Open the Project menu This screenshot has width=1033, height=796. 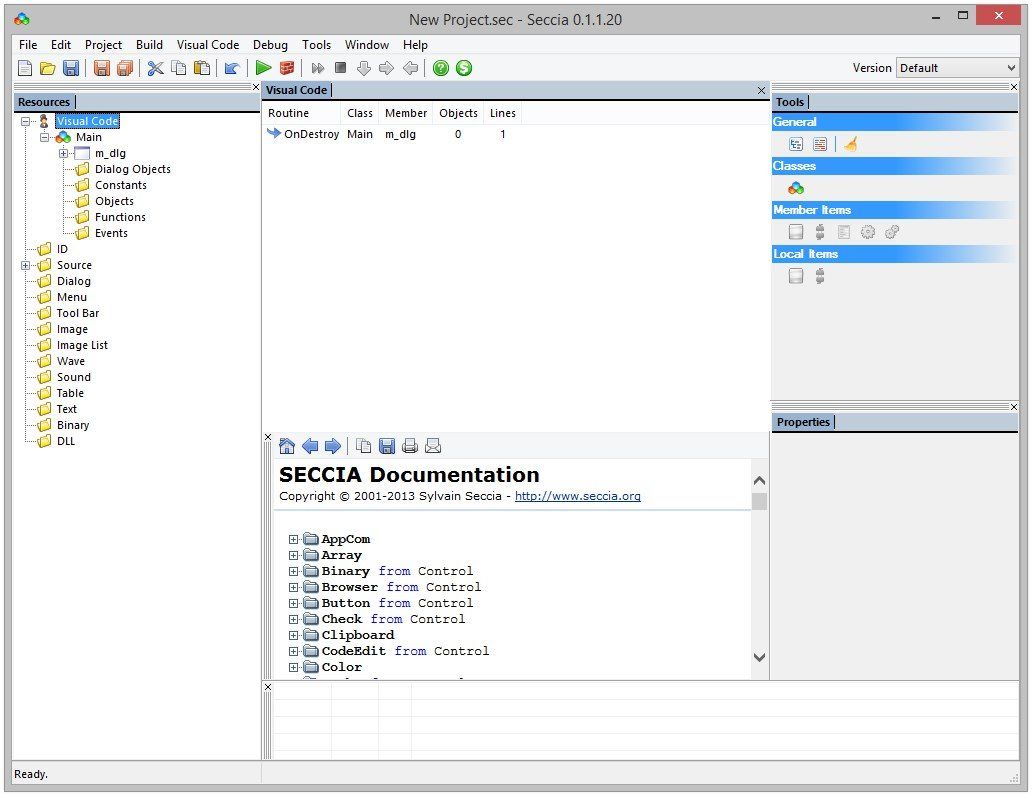pyautogui.click(x=103, y=45)
